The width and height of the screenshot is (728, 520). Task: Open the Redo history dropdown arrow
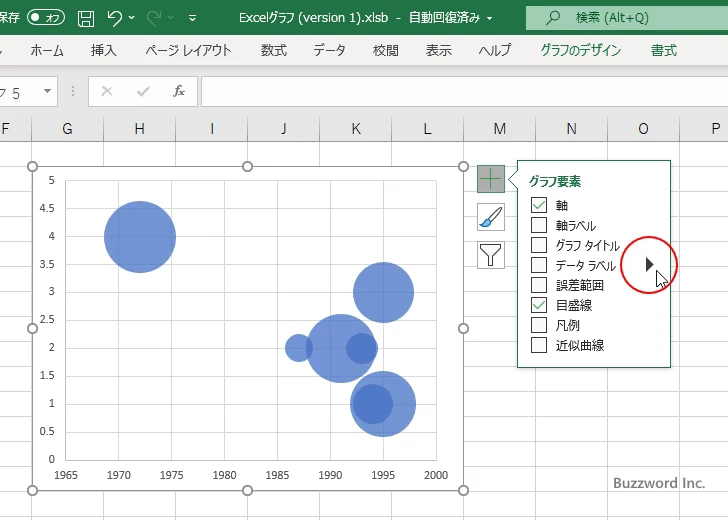click(x=170, y=18)
